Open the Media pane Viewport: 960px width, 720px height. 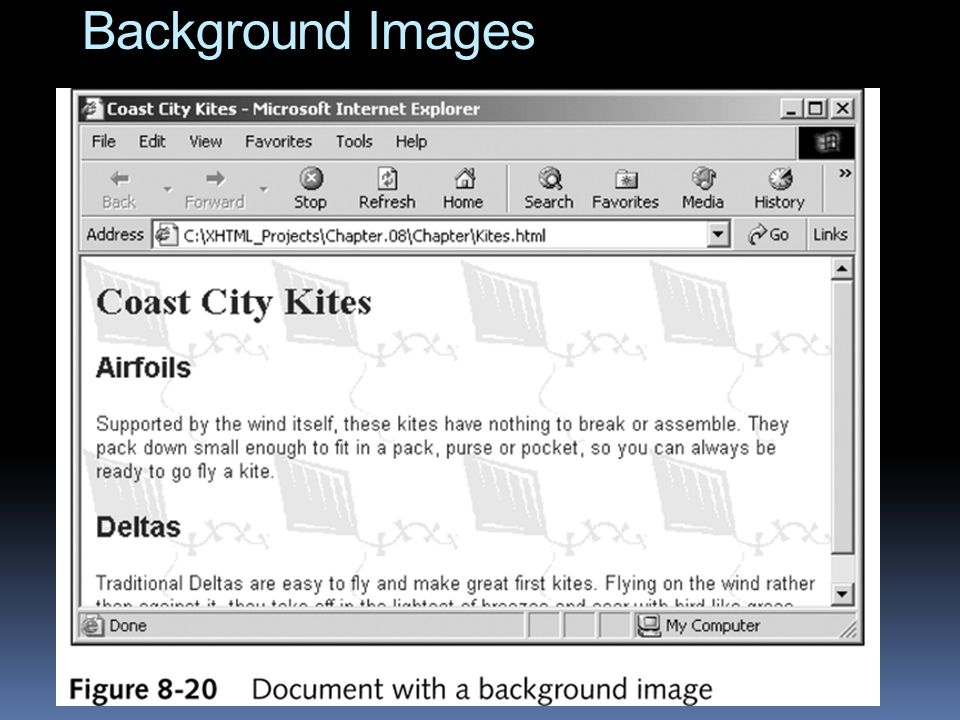[x=703, y=189]
